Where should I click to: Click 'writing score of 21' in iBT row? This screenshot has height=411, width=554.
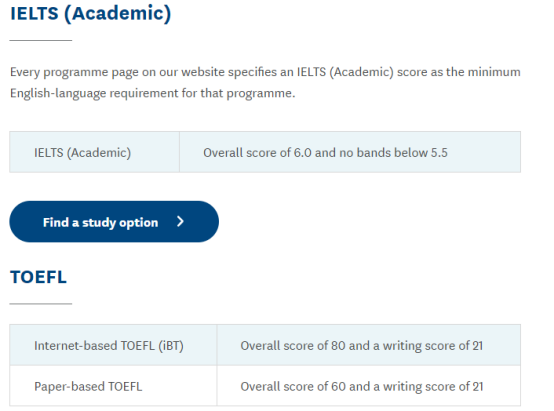pyautogui.click(x=433, y=346)
